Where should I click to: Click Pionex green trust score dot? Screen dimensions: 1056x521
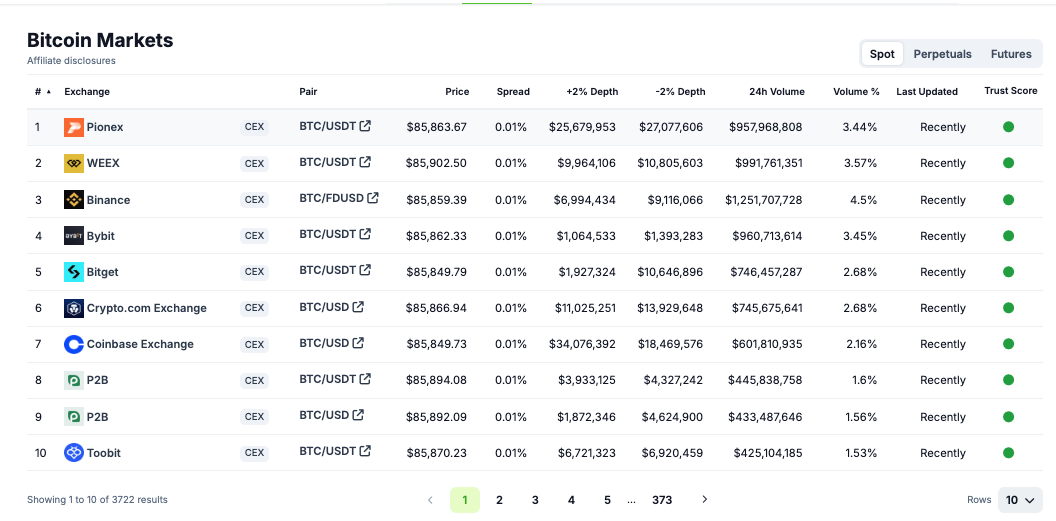click(x=1008, y=127)
